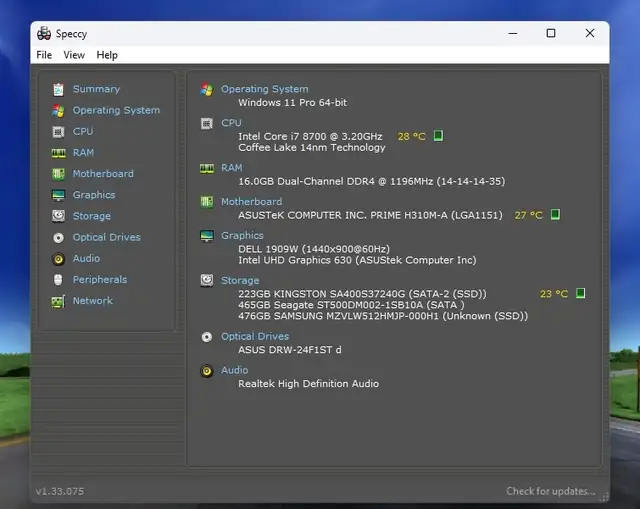Show Motherboard details from the sidebar
The height and width of the screenshot is (509, 640).
click(103, 174)
